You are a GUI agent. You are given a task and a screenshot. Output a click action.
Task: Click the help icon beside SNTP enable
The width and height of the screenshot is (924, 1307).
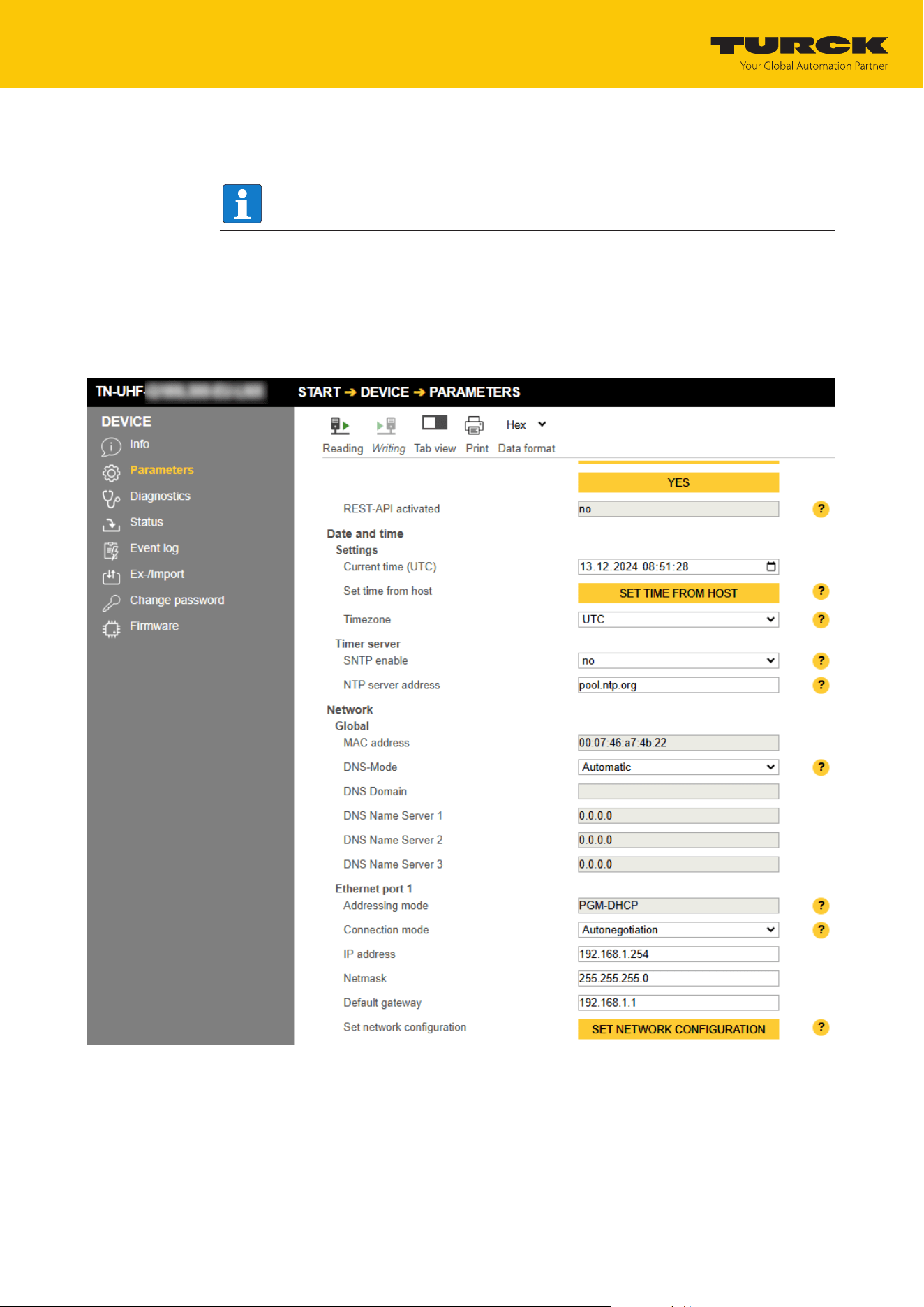821,660
